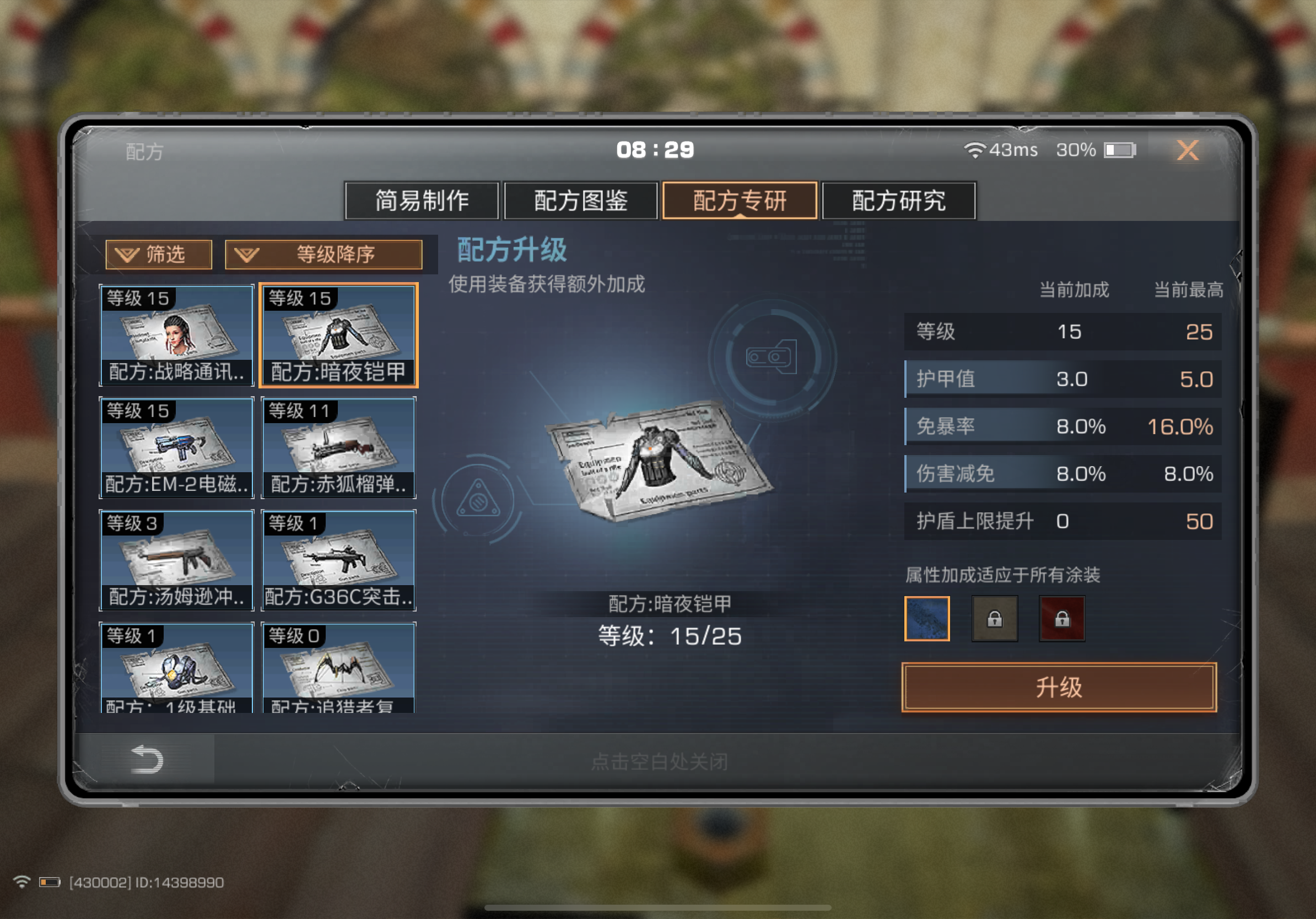The image size is (1316, 919).
Task: Click the triangular component slot icon
Action: click(478, 500)
